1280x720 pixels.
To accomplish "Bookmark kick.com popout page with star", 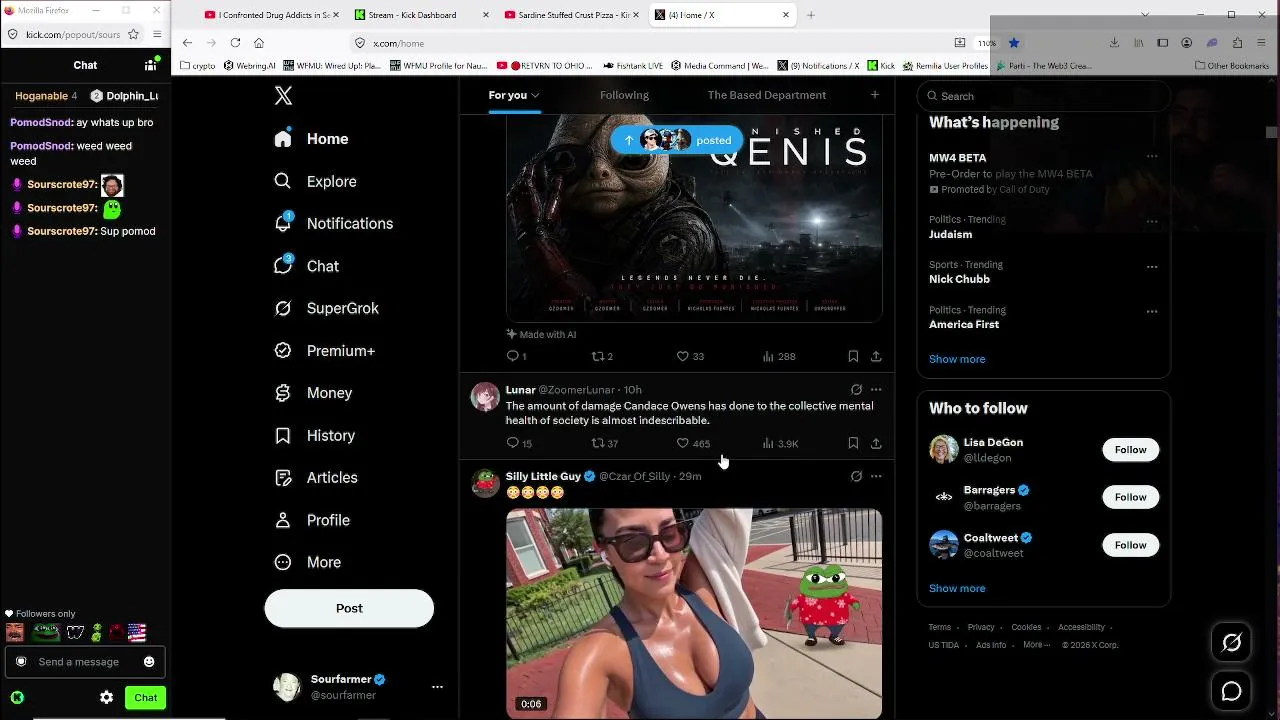I will [133, 34].
